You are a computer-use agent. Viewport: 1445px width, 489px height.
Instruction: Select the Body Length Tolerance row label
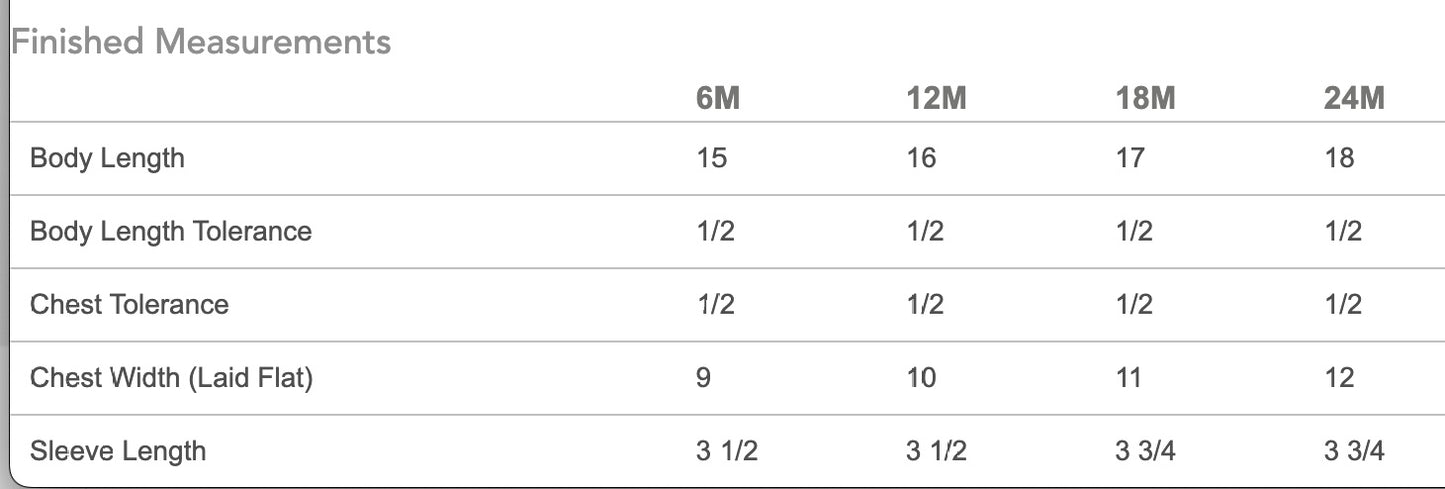click(171, 231)
